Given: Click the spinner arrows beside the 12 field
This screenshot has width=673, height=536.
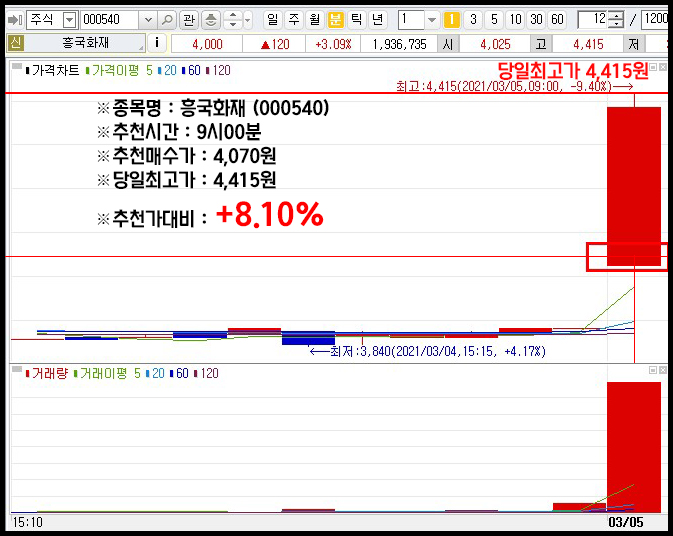Looking at the screenshot, I should (x=616, y=20).
